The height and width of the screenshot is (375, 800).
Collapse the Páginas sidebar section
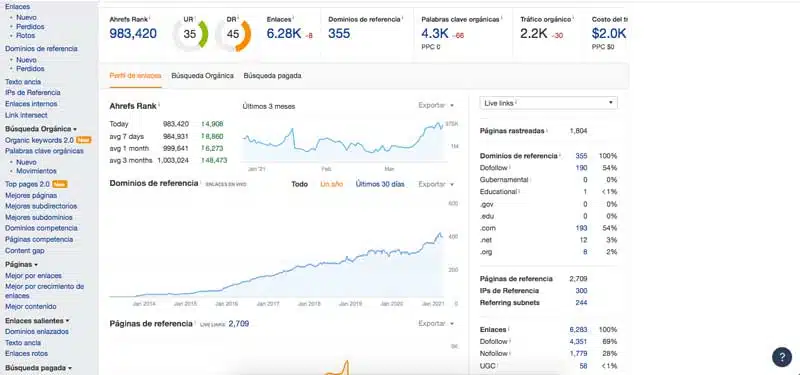pos(21,264)
